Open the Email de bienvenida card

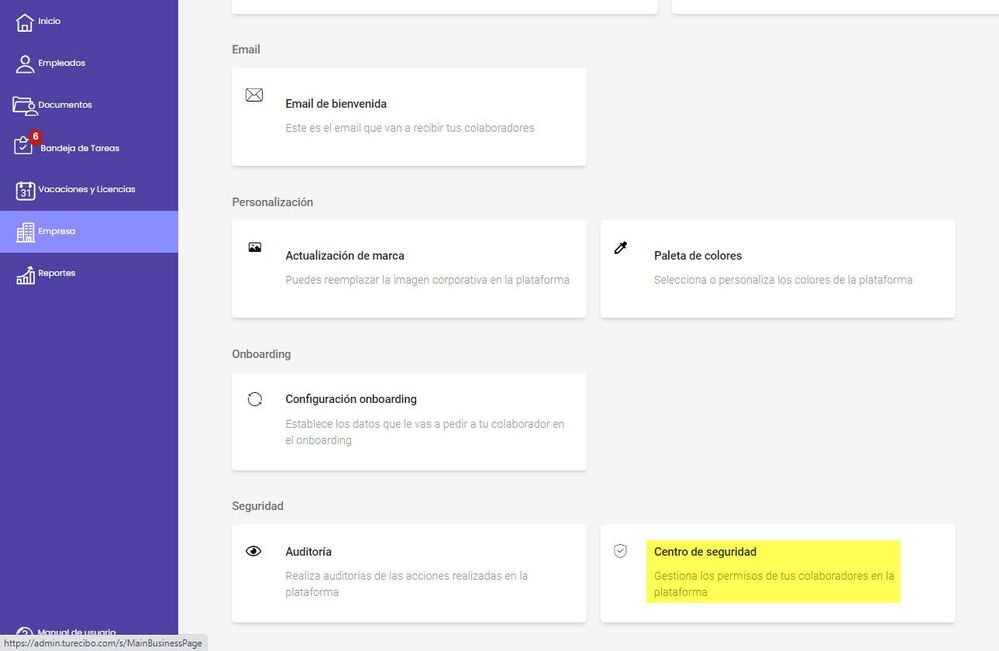point(409,117)
